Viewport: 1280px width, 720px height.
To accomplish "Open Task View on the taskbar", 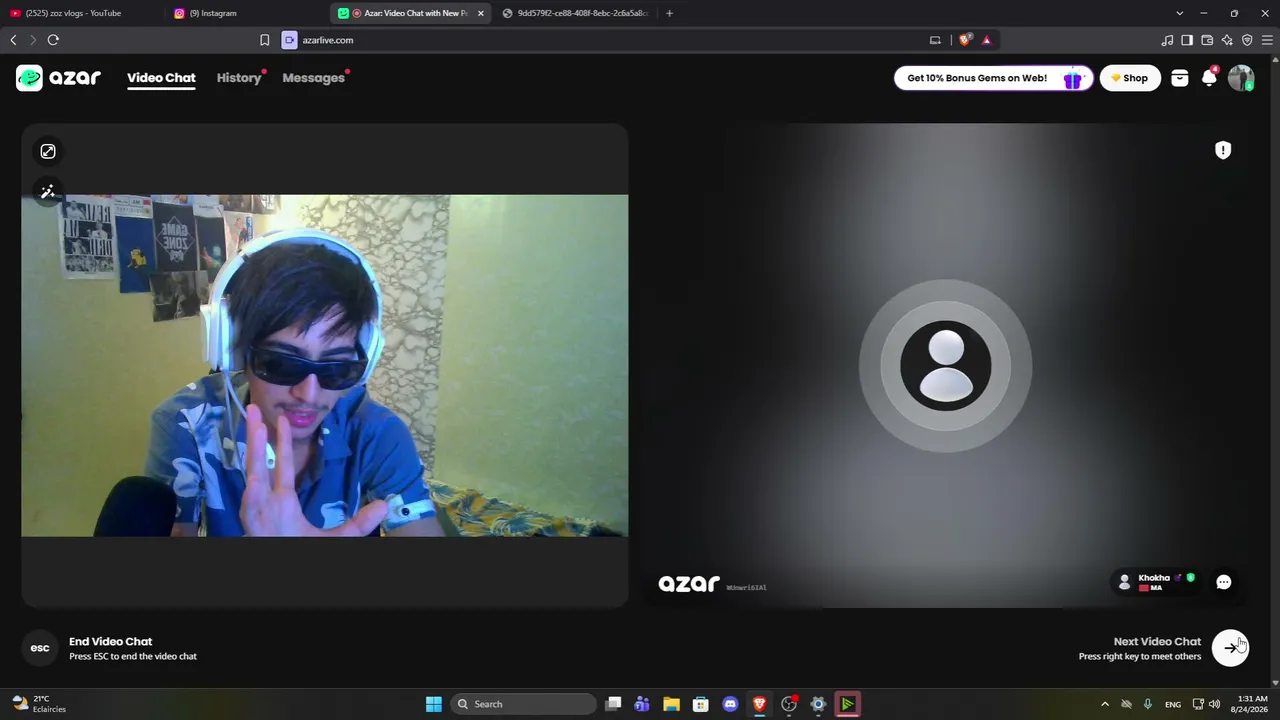I will tap(613, 704).
